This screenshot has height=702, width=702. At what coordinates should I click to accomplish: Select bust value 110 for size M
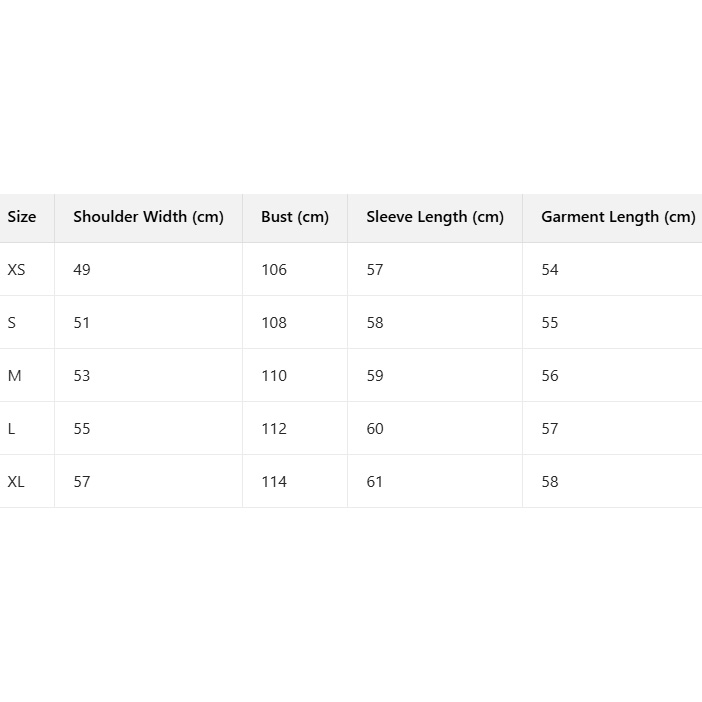tap(274, 376)
